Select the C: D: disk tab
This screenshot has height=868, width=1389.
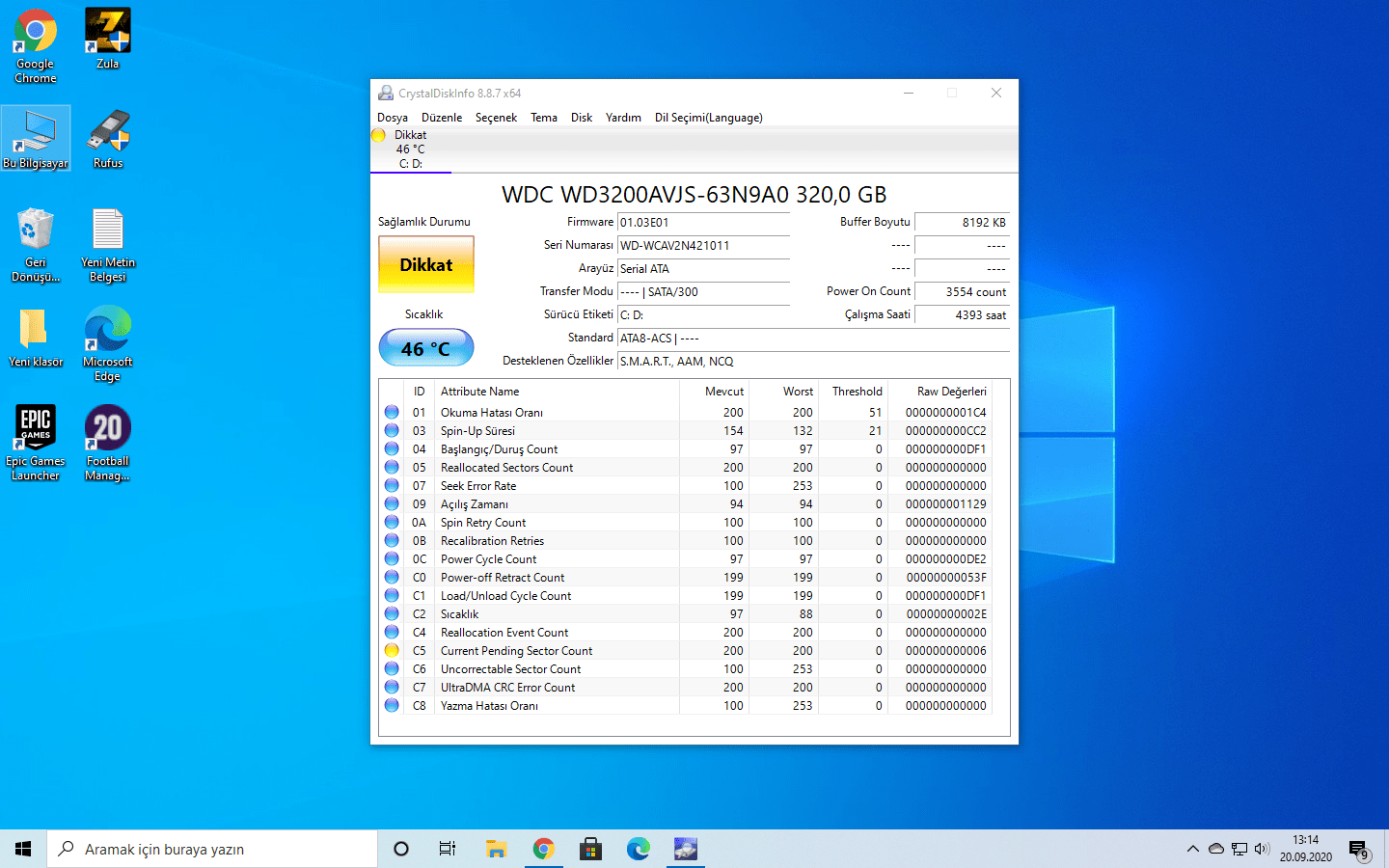410,149
